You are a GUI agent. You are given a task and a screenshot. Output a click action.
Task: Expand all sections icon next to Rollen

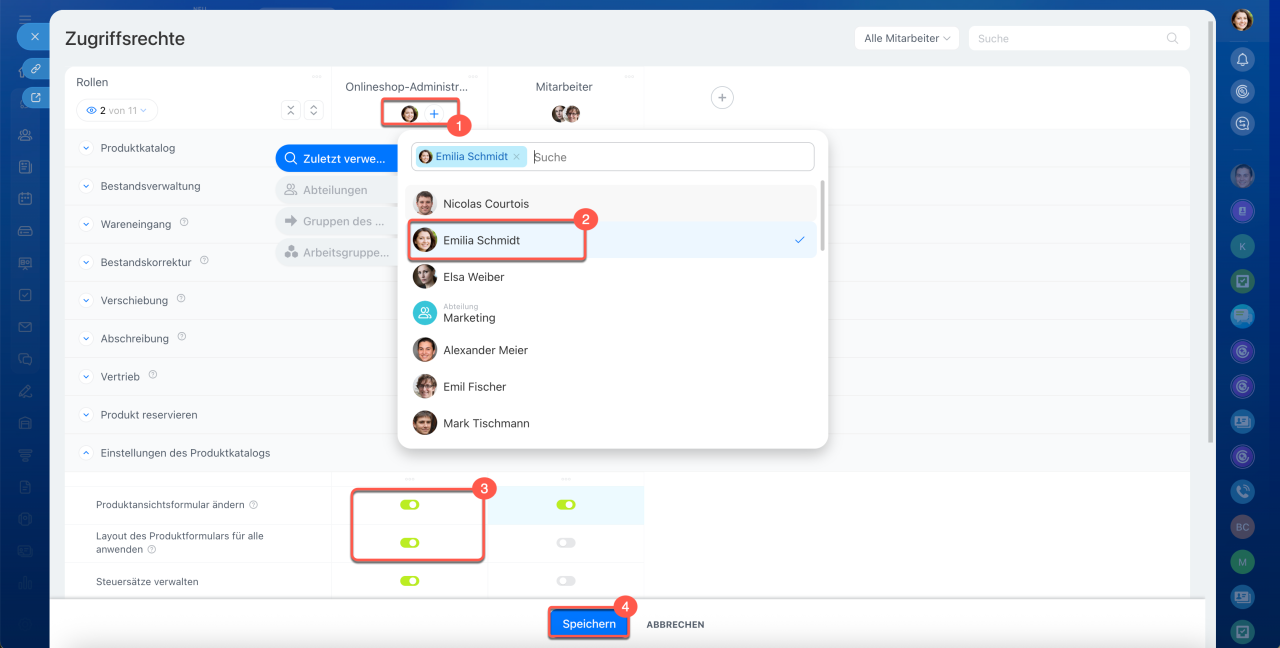[x=313, y=110]
